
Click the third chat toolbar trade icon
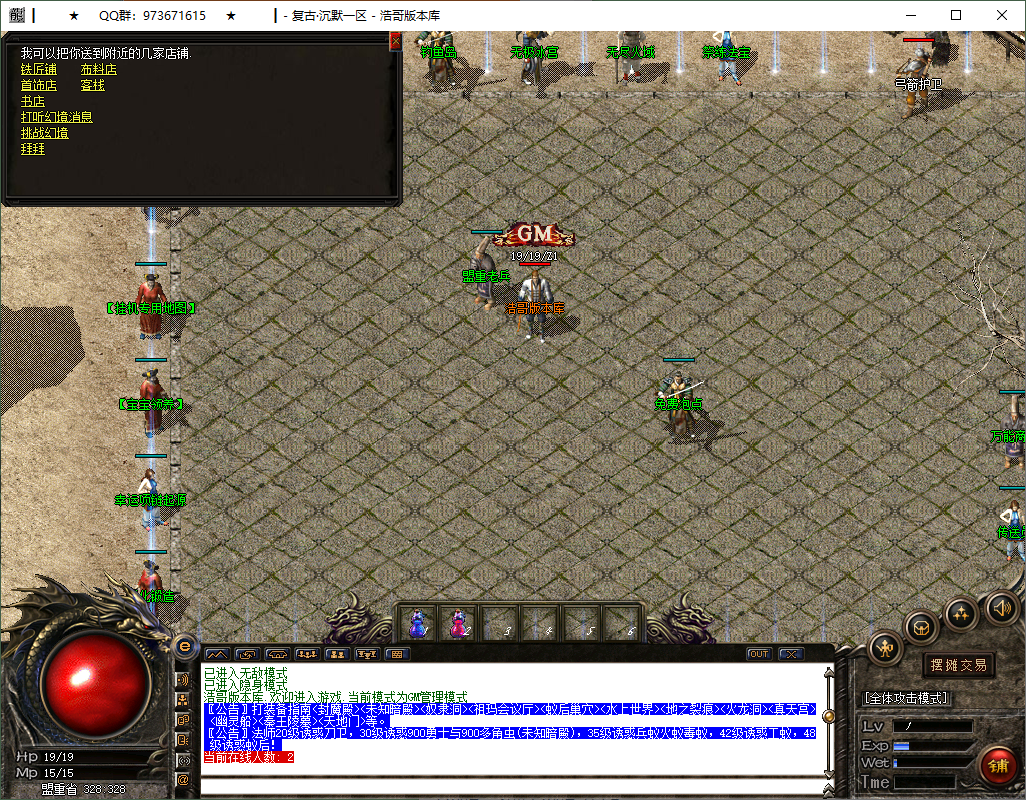pyautogui.click(x=277, y=654)
